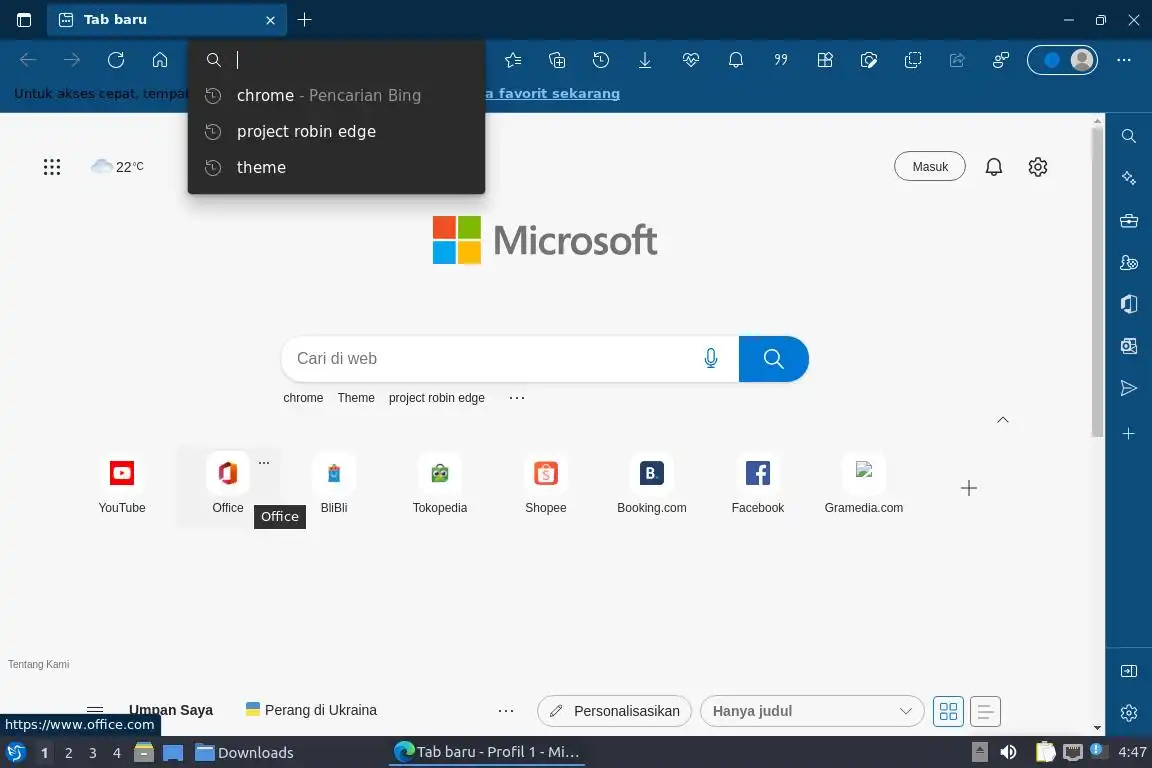This screenshot has width=1152, height=768.
Task: Go to the home page icon
Action: (160, 60)
